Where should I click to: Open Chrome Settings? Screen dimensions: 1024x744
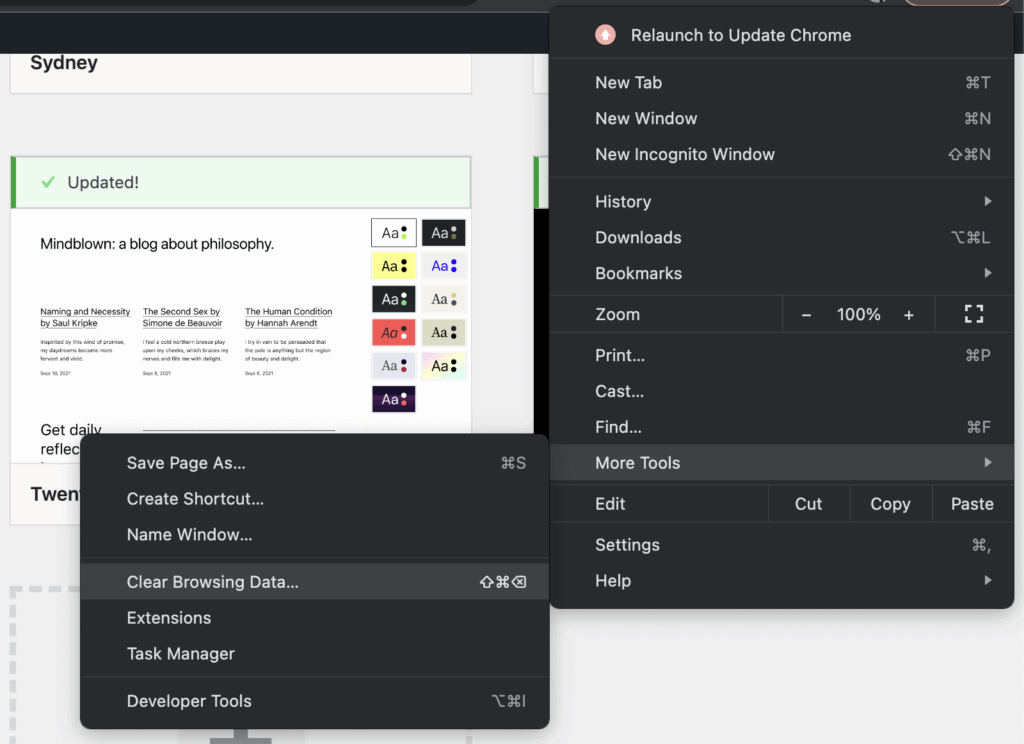click(x=627, y=545)
